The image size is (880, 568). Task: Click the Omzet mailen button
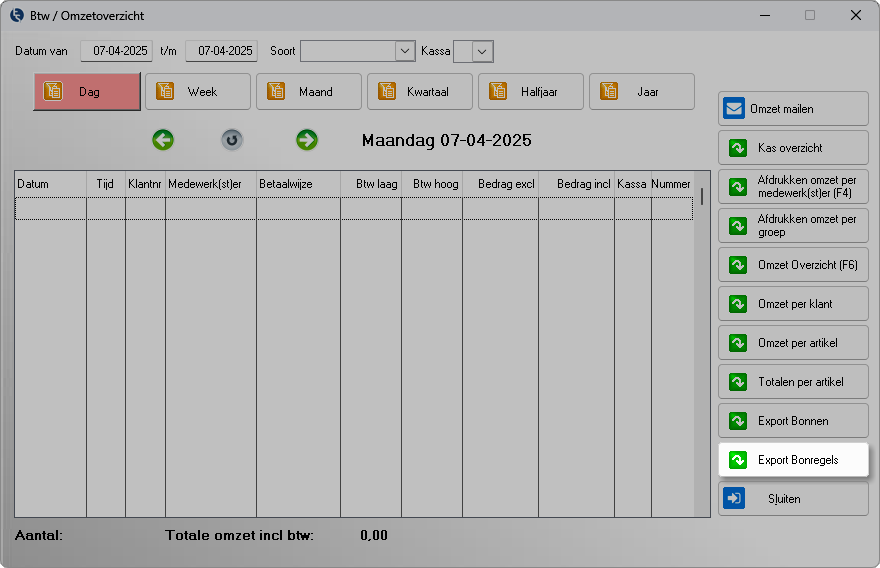[793, 108]
